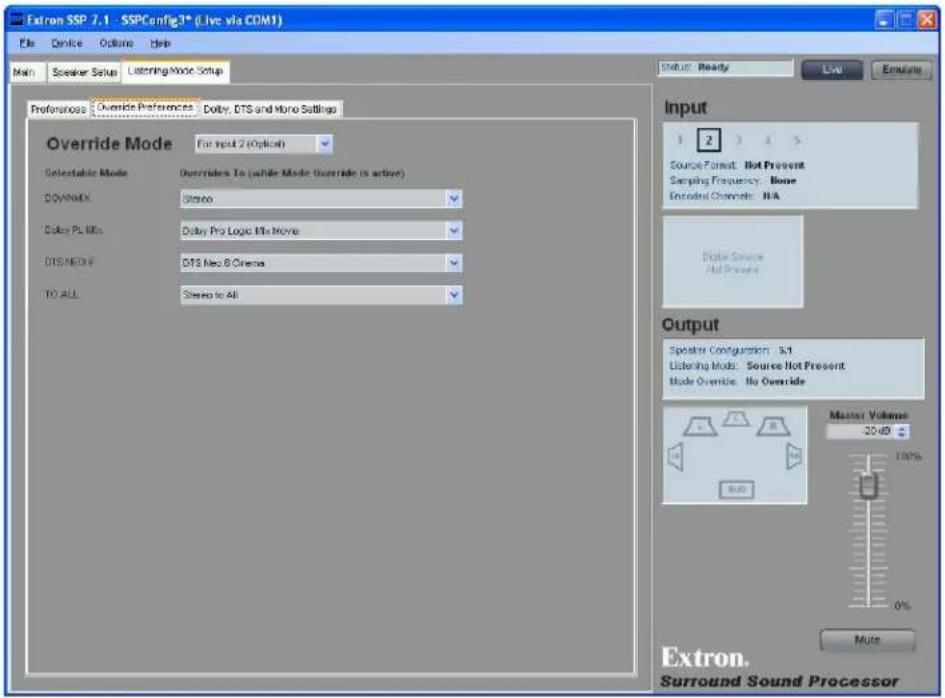
Task: Click Listening Mode Source Not Present text
Action: [757, 366]
